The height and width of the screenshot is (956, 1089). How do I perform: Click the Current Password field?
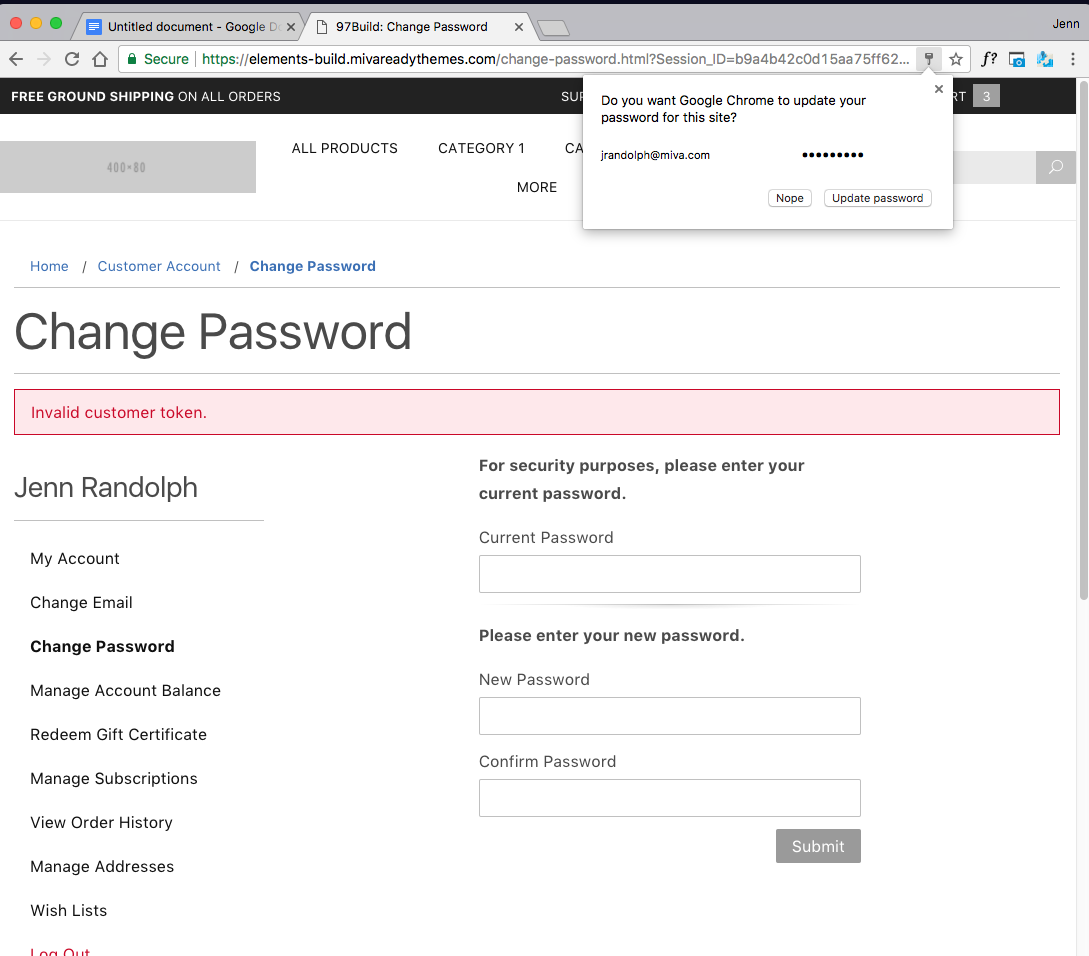point(670,574)
